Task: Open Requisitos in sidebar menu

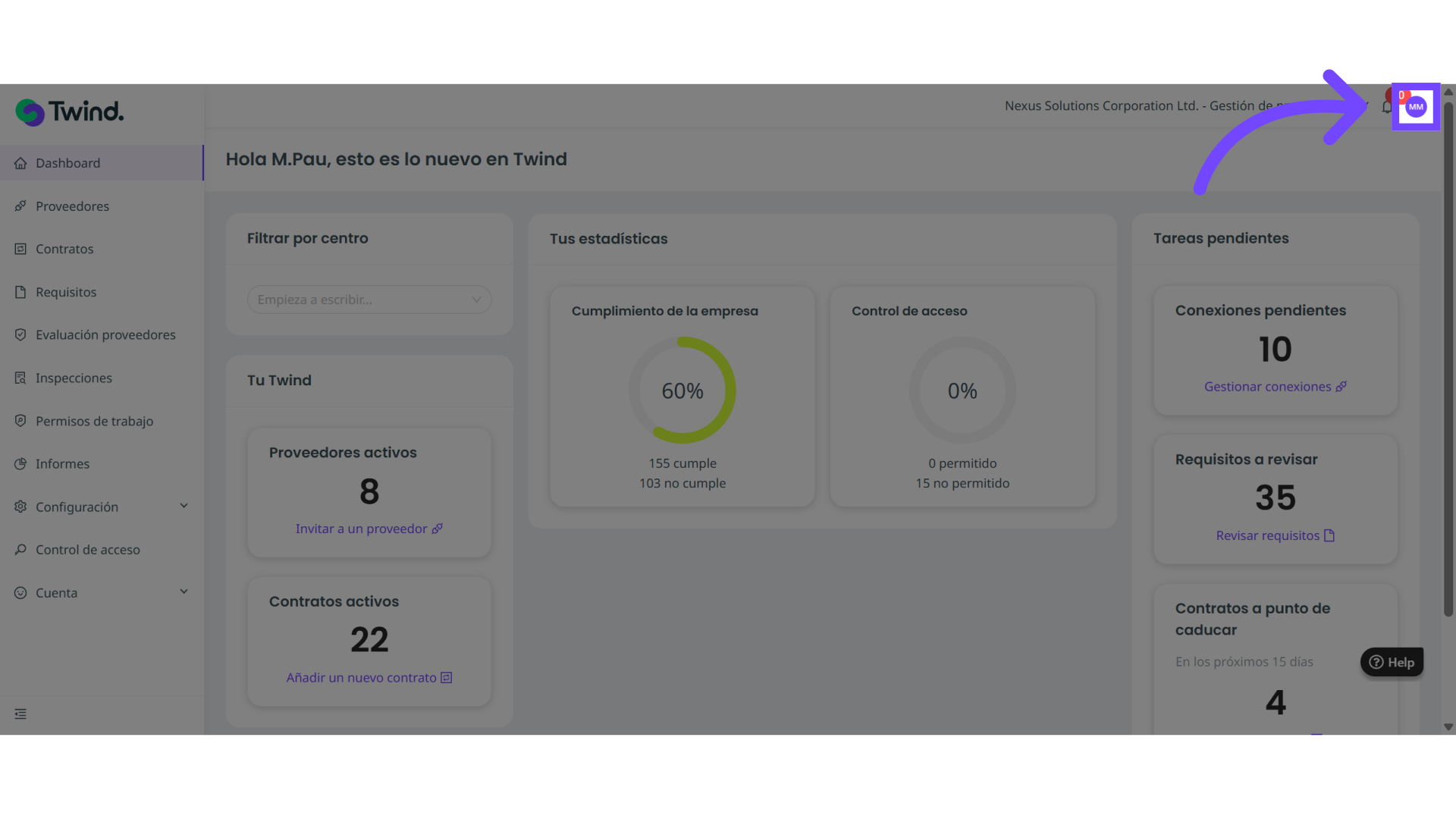Action: [66, 292]
